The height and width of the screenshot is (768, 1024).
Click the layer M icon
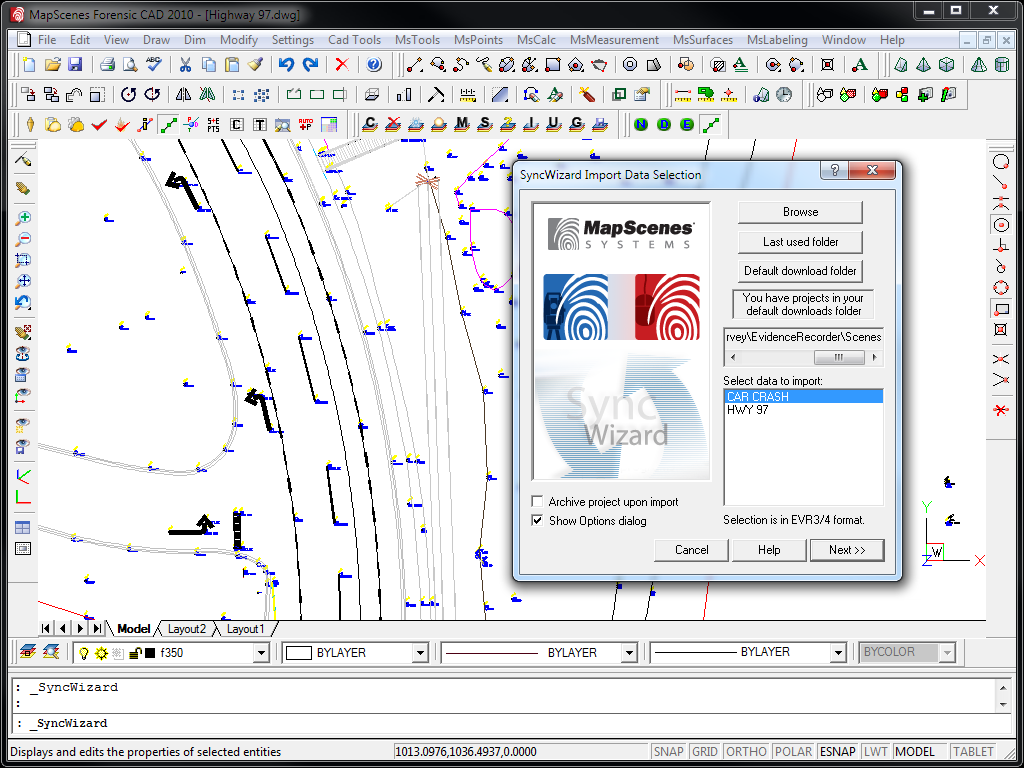click(462, 123)
